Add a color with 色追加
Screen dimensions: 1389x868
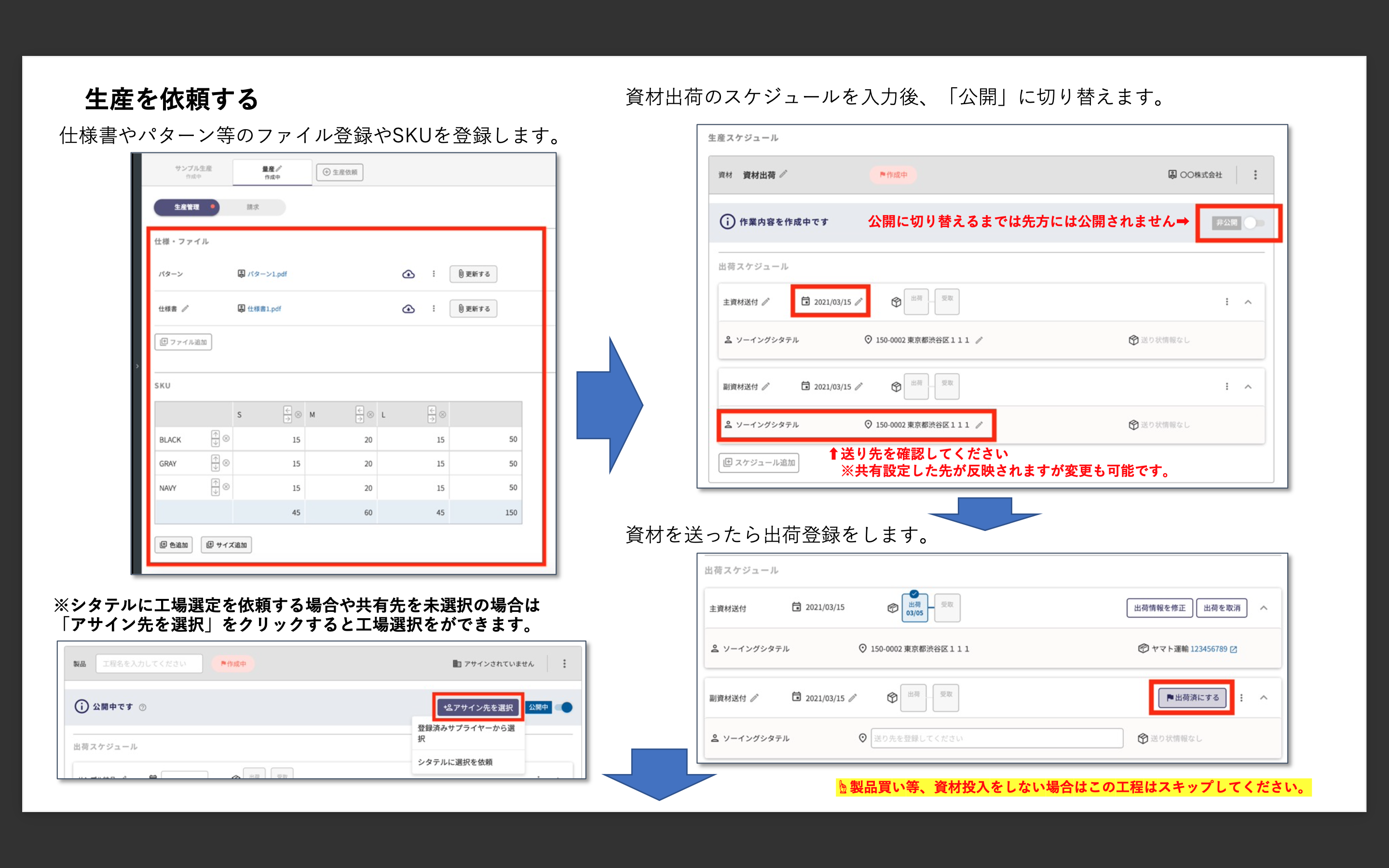click(174, 545)
